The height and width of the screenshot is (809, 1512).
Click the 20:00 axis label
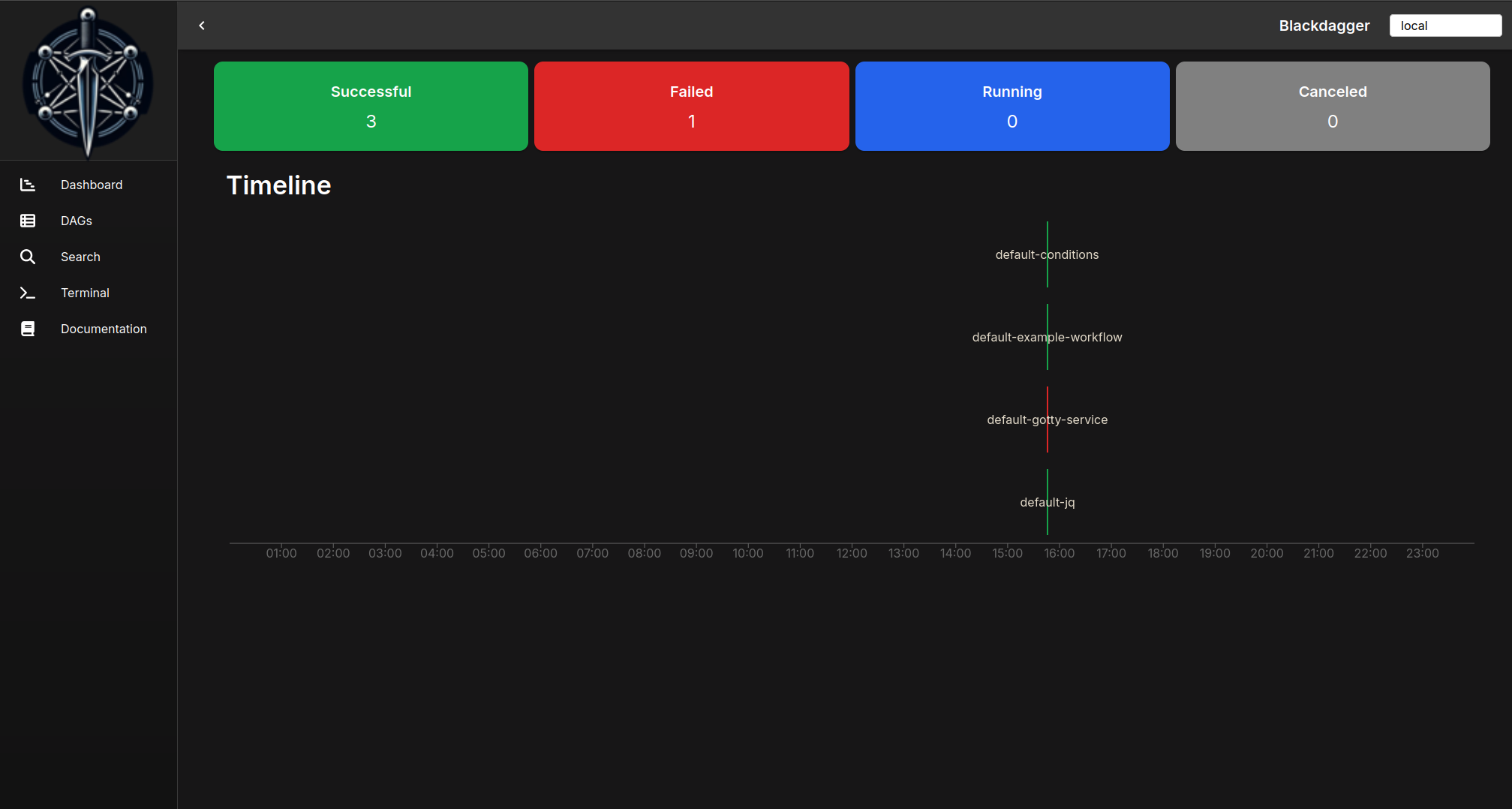pos(1267,553)
